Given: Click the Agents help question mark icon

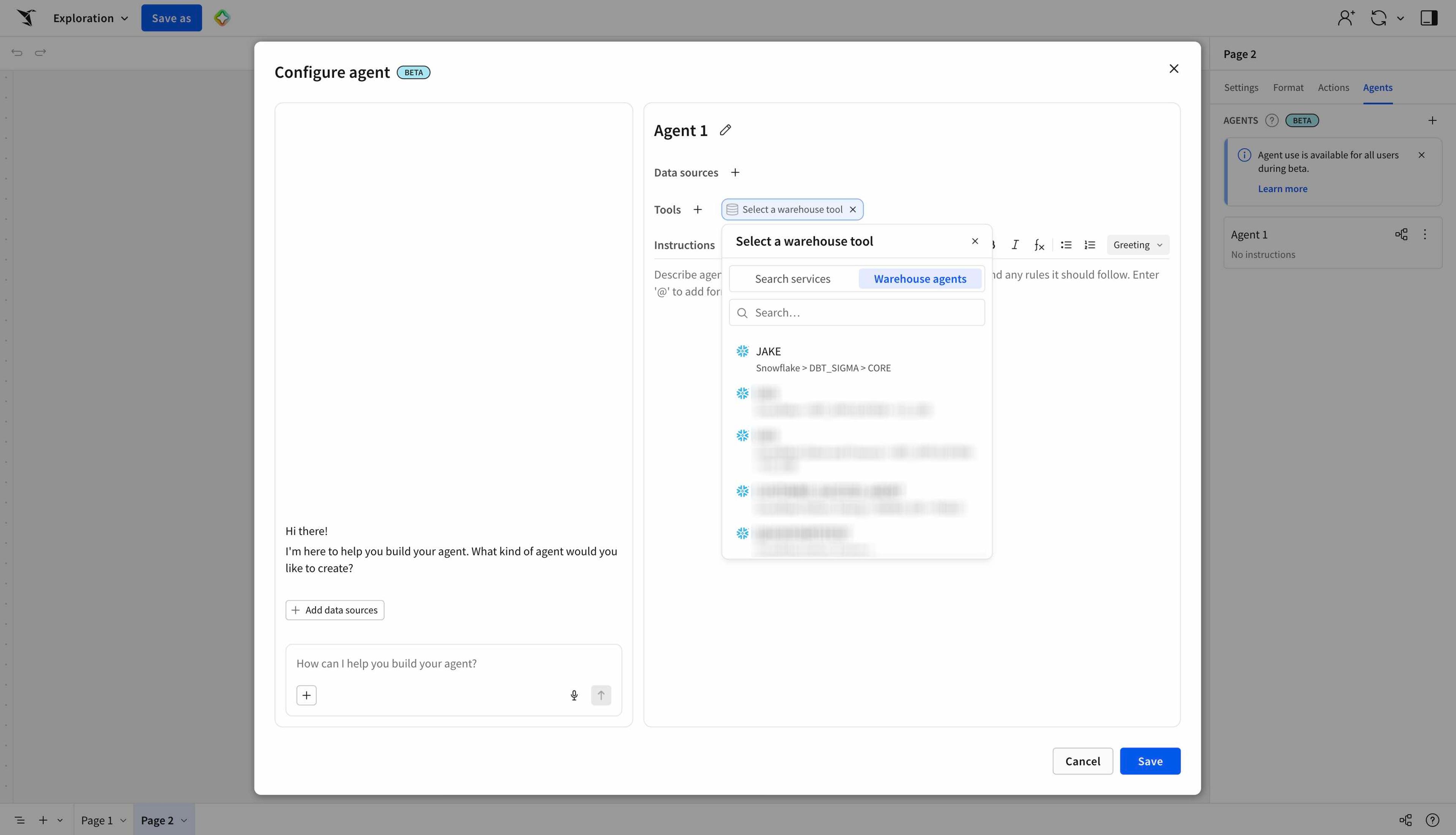Looking at the screenshot, I should click(x=1271, y=120).
